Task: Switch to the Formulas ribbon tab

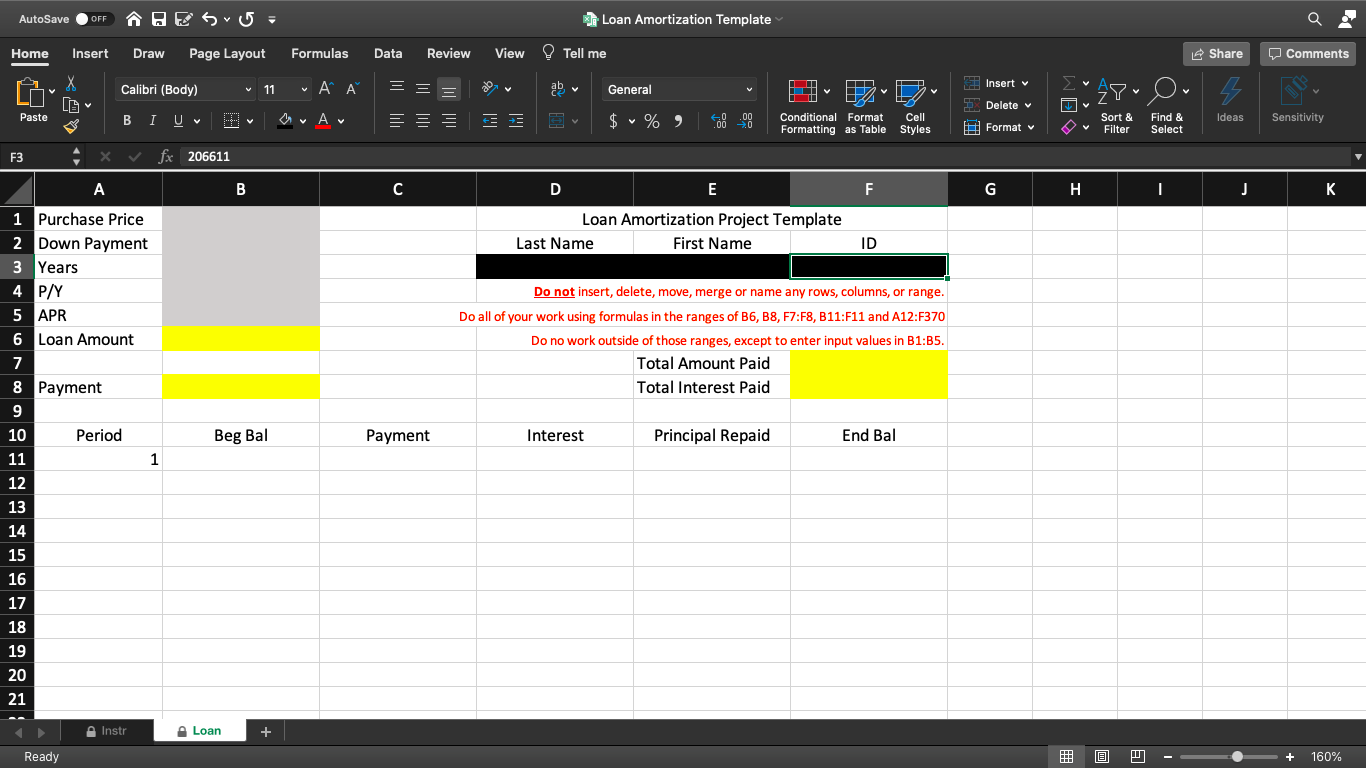Action: pyautogui.click(x=320, y=53)
